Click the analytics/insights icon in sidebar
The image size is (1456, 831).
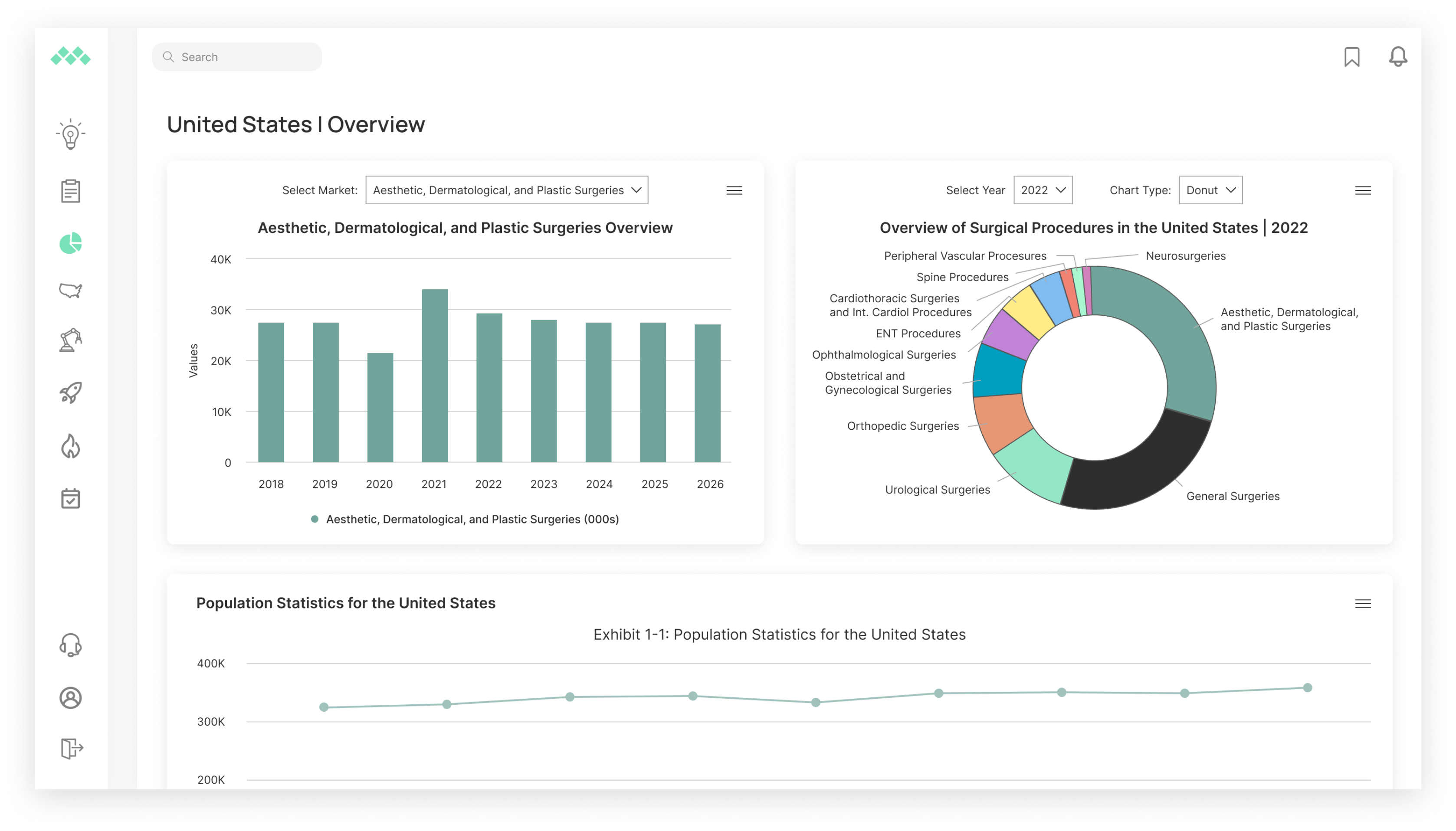[70, 243]
